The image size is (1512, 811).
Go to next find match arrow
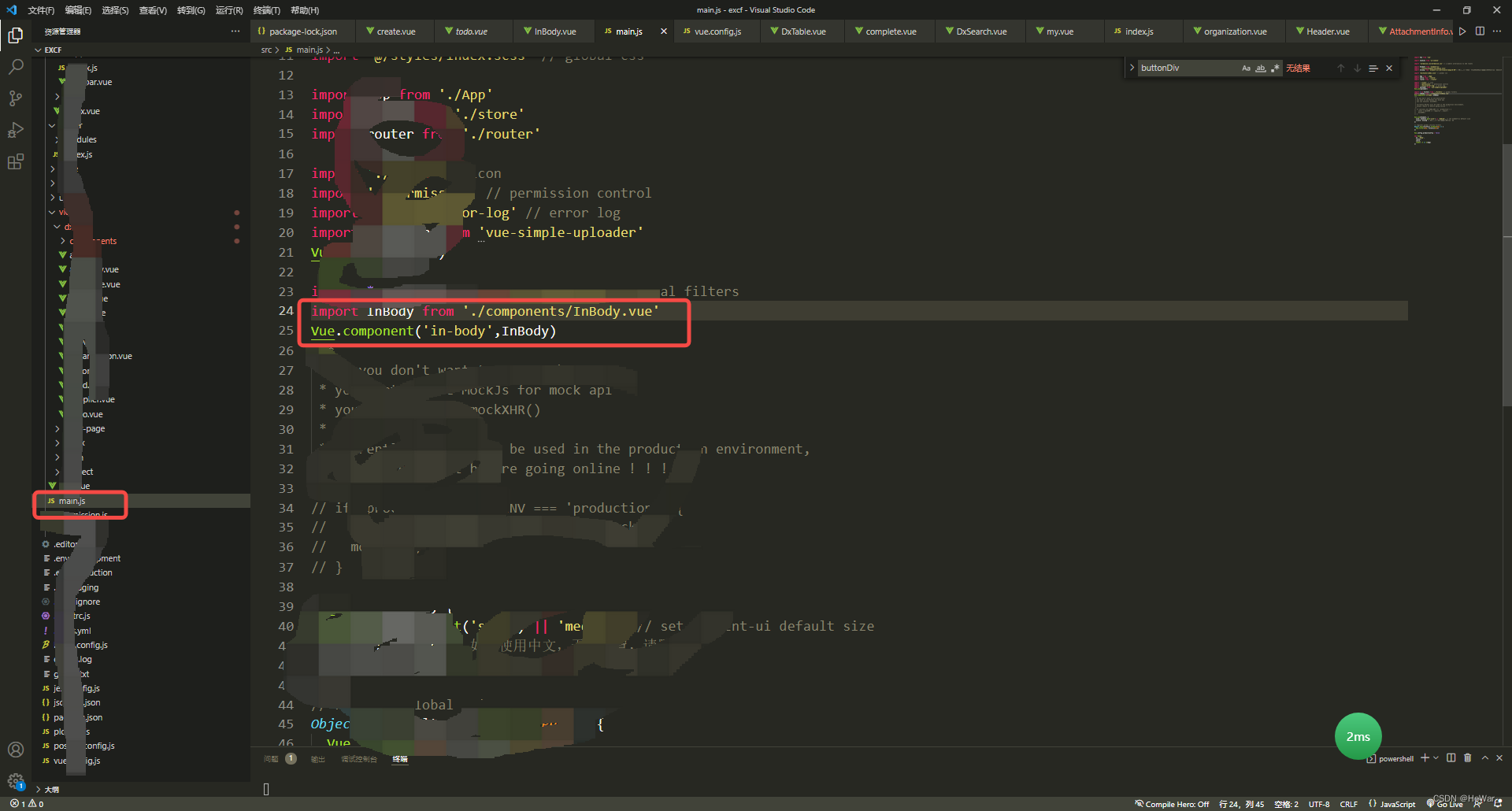tap(1358, 68)
